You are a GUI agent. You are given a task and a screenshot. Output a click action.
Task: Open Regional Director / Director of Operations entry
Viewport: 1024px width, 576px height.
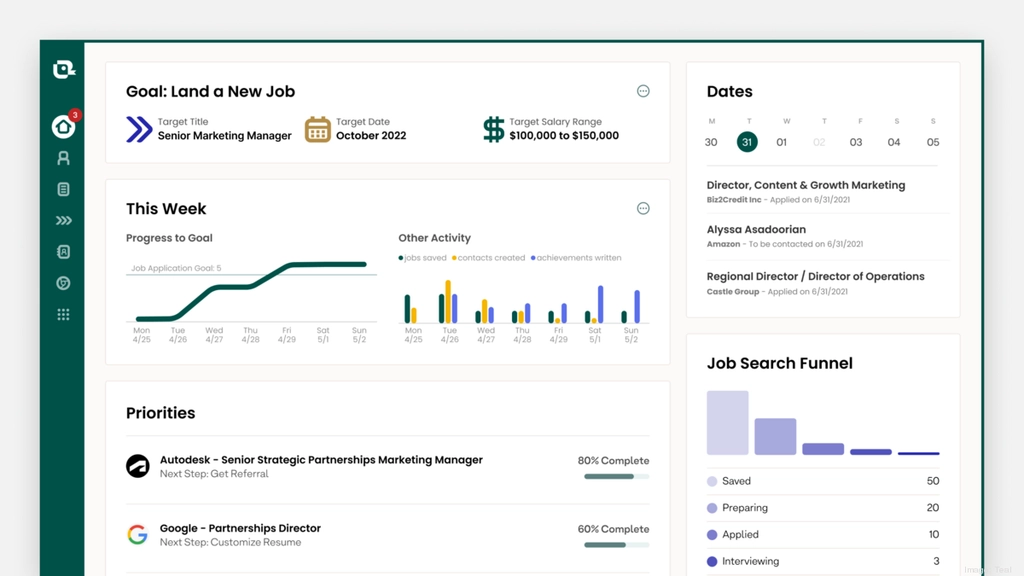pos(815,276)
